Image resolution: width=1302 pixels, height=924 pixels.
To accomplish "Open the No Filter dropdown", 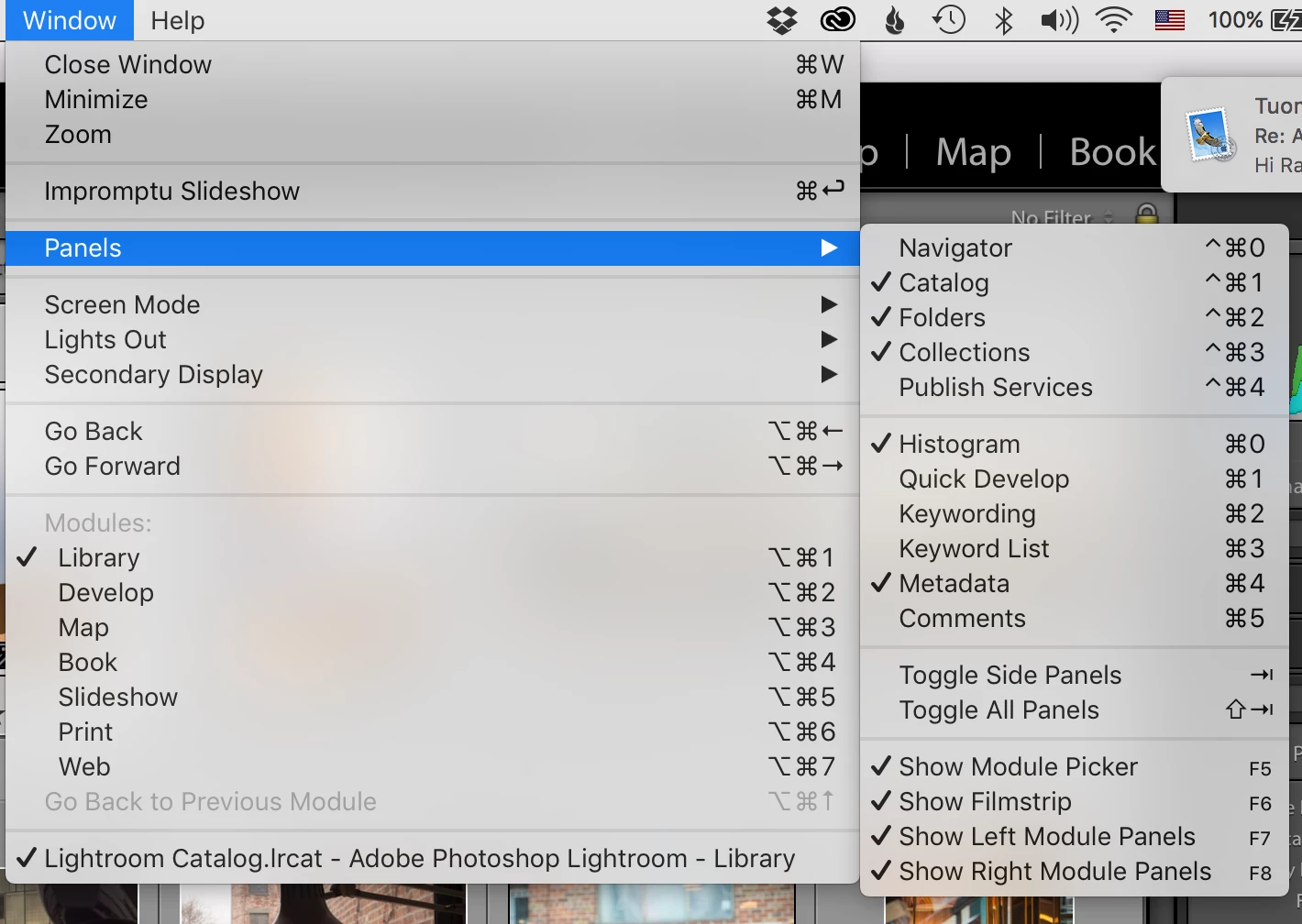I will coord(1062,218).
